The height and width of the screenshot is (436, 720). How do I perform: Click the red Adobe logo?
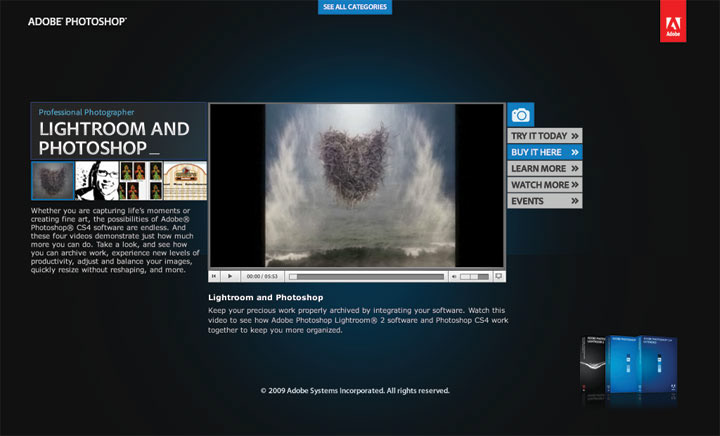click(673, 21)
